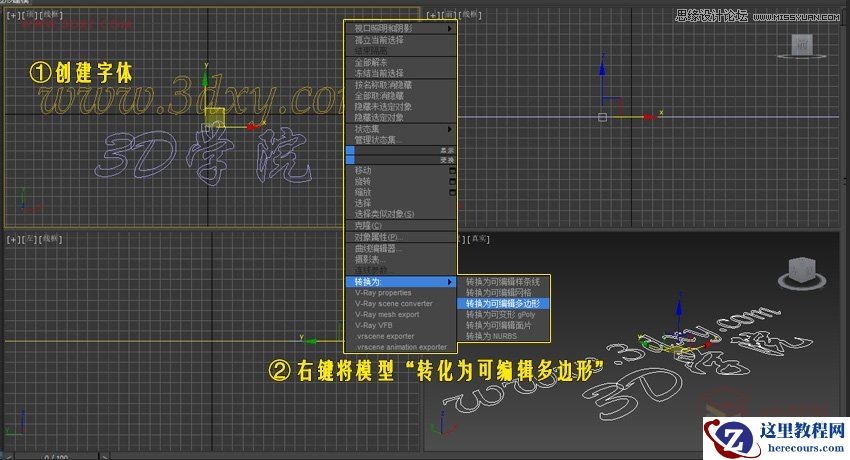850x460 pixels.
Task: Click the 显示 quad header
Action: click(x=401, y=150)
